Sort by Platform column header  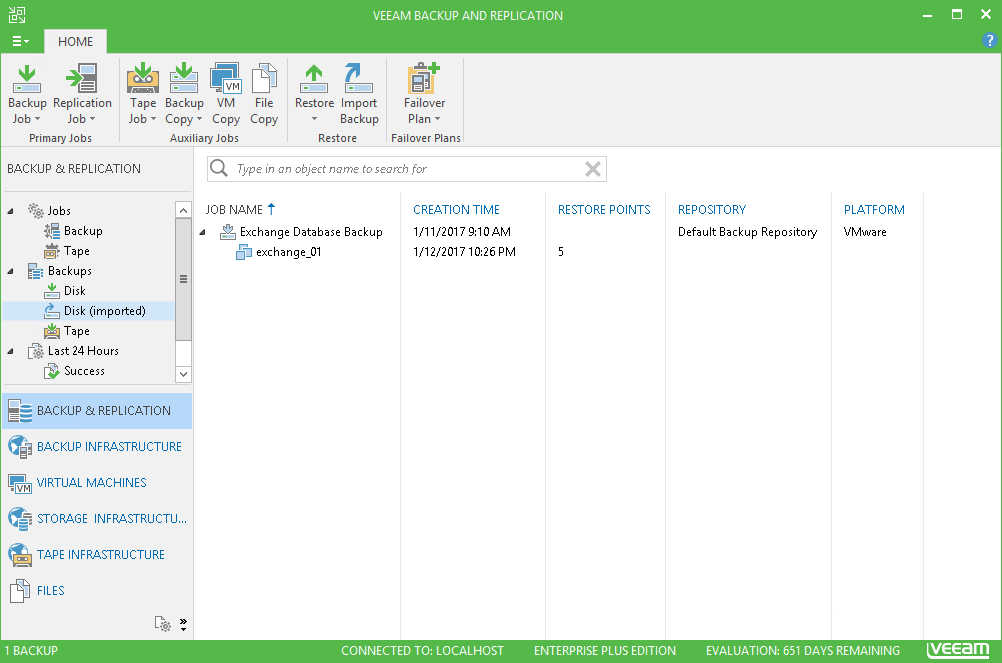pos(874,210)
